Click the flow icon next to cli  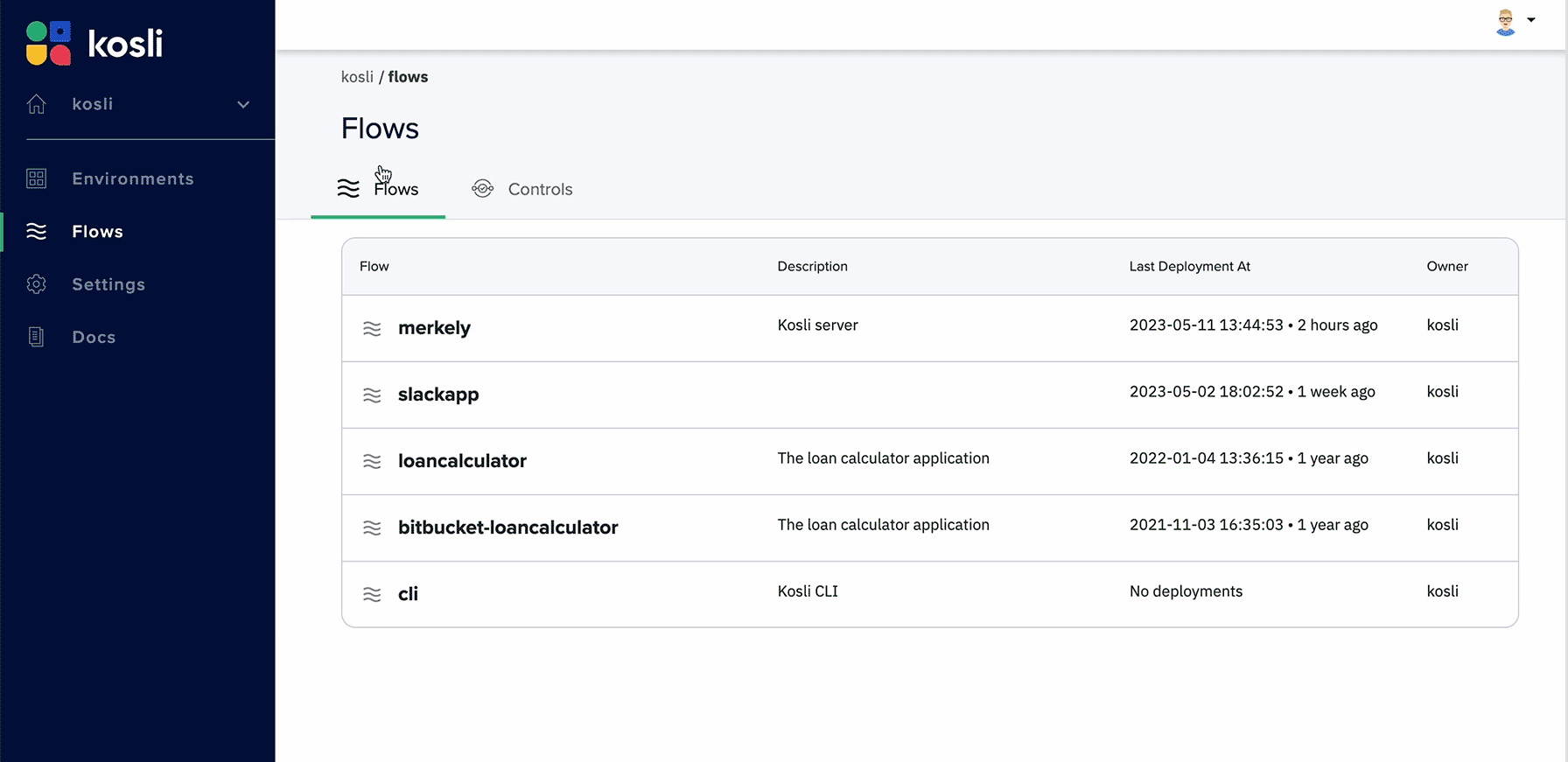click(372, 595)
